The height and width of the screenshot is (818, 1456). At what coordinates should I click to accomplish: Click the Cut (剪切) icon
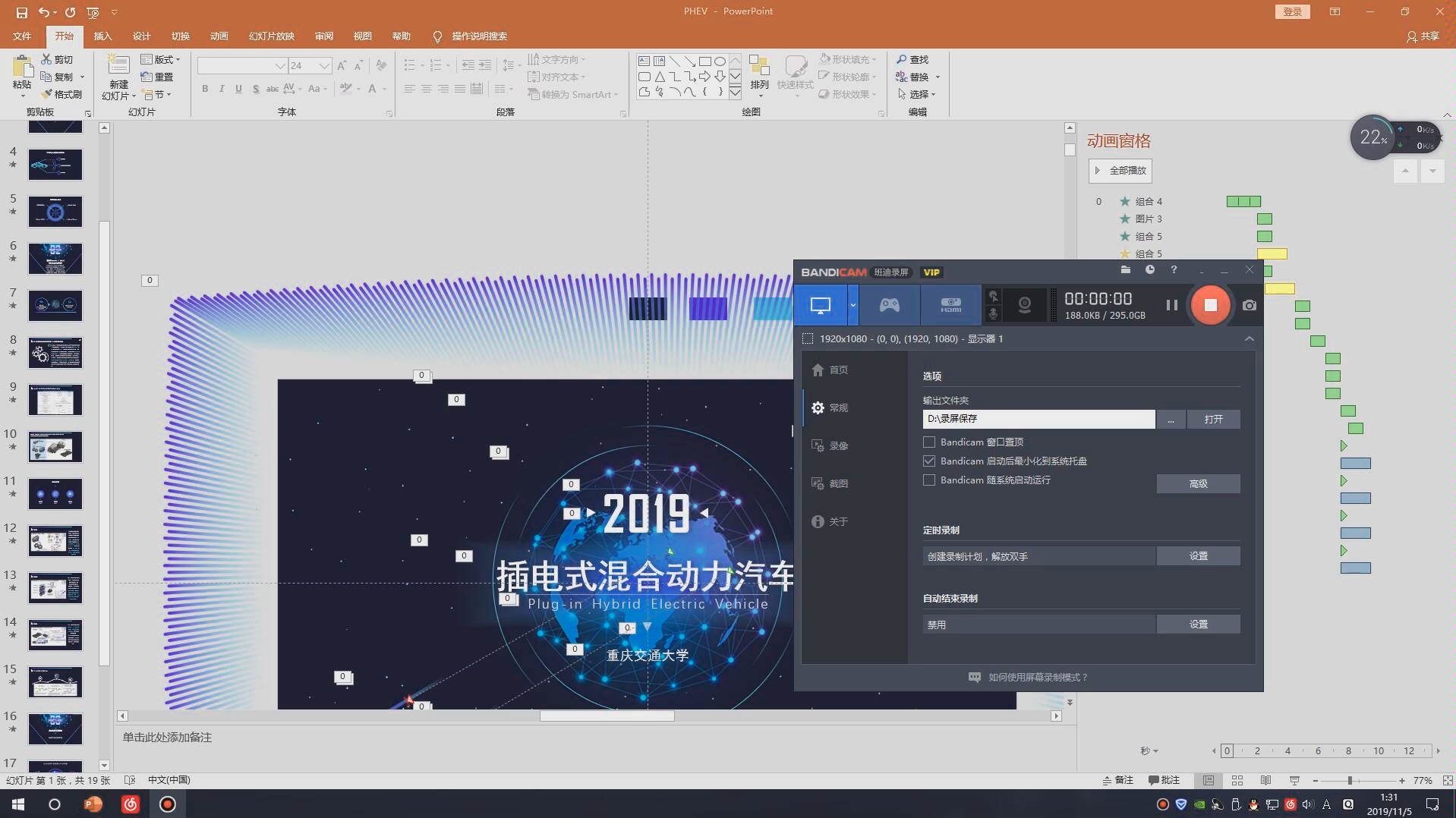pos(47,59)
